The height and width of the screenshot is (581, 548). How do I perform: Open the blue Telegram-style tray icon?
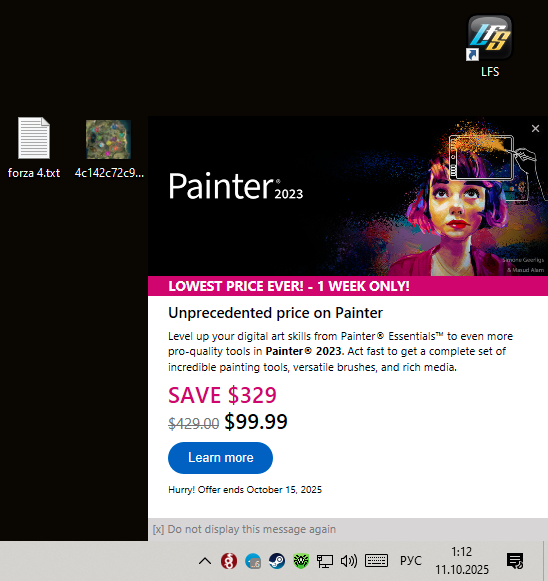click(253, 561)
